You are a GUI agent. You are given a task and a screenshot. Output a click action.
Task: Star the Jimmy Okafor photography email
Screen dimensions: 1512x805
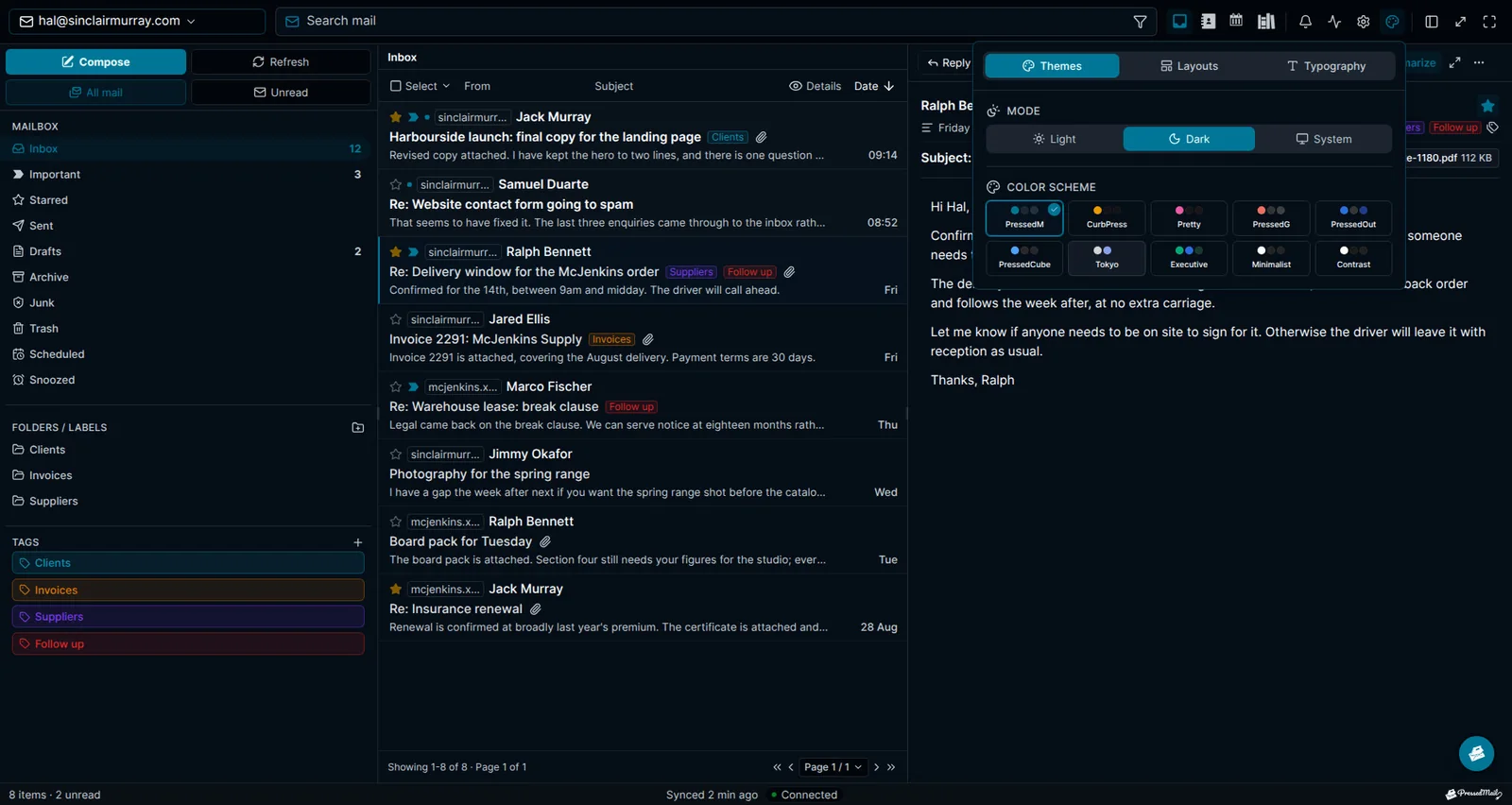point(396,454)
